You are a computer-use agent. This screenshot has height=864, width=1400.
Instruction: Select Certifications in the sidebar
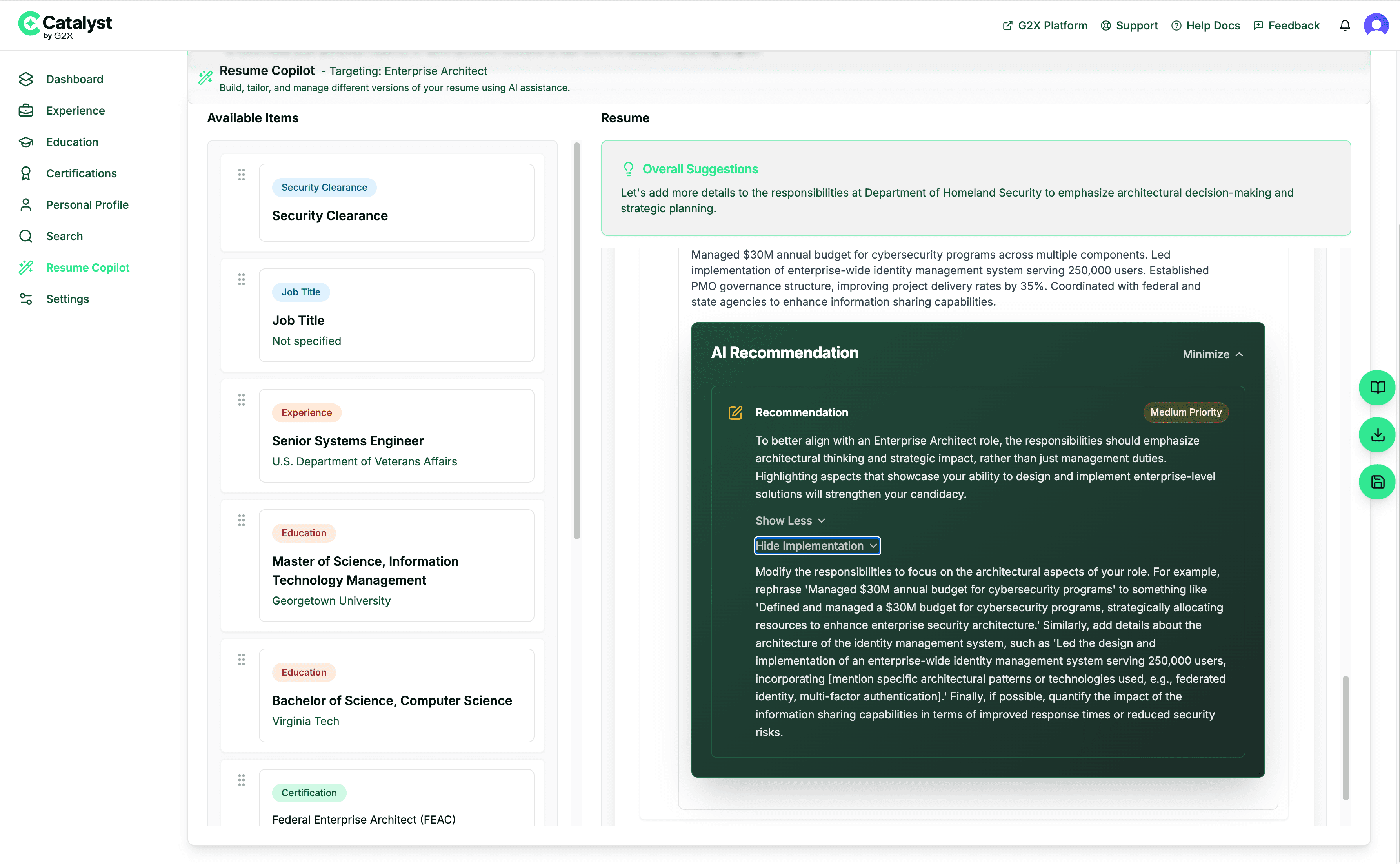tap(81, 173)
